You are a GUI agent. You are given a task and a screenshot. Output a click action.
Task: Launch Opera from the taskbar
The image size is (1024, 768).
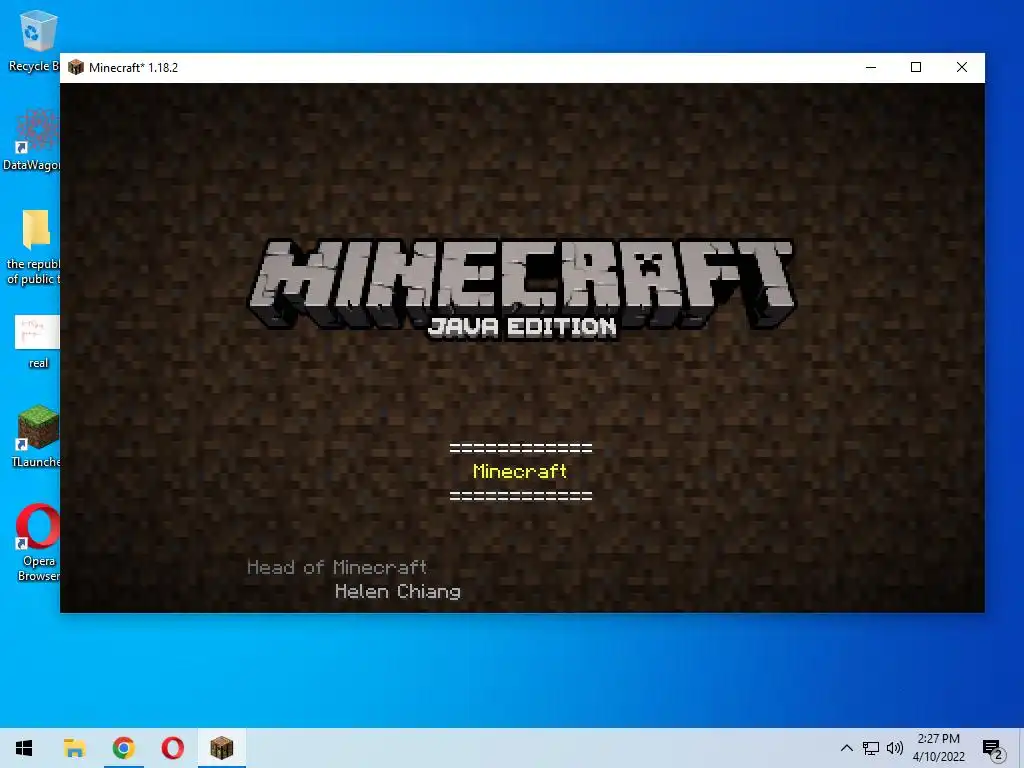(172, 748)
